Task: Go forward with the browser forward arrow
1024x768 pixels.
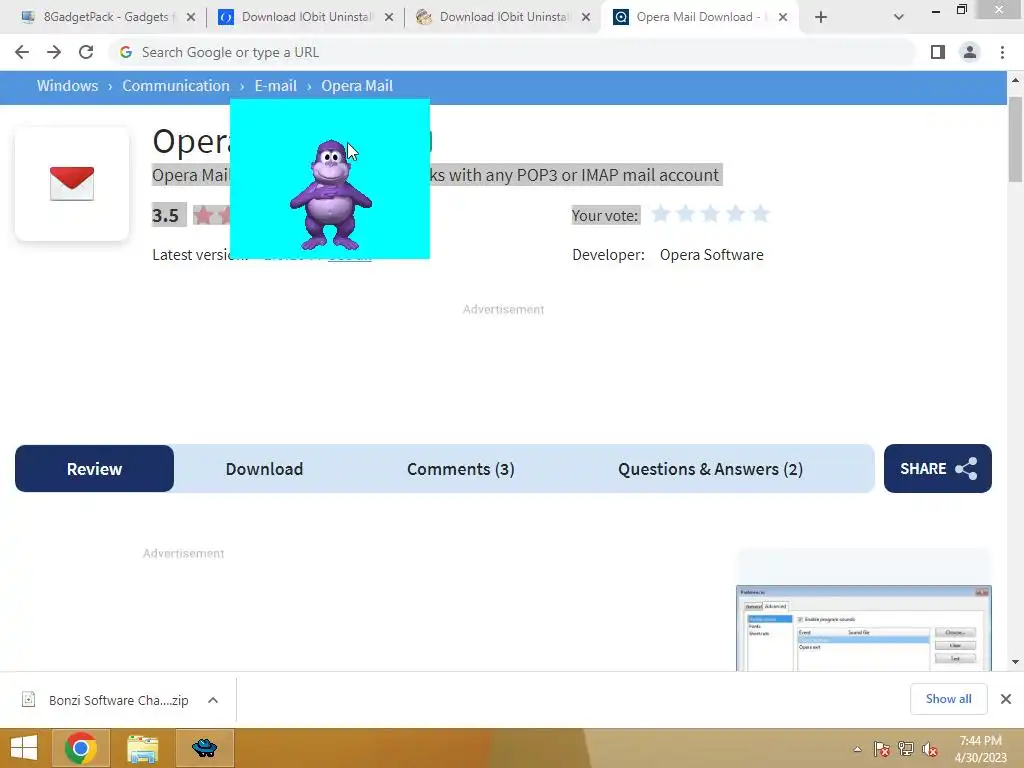Action: click(54, 52)
